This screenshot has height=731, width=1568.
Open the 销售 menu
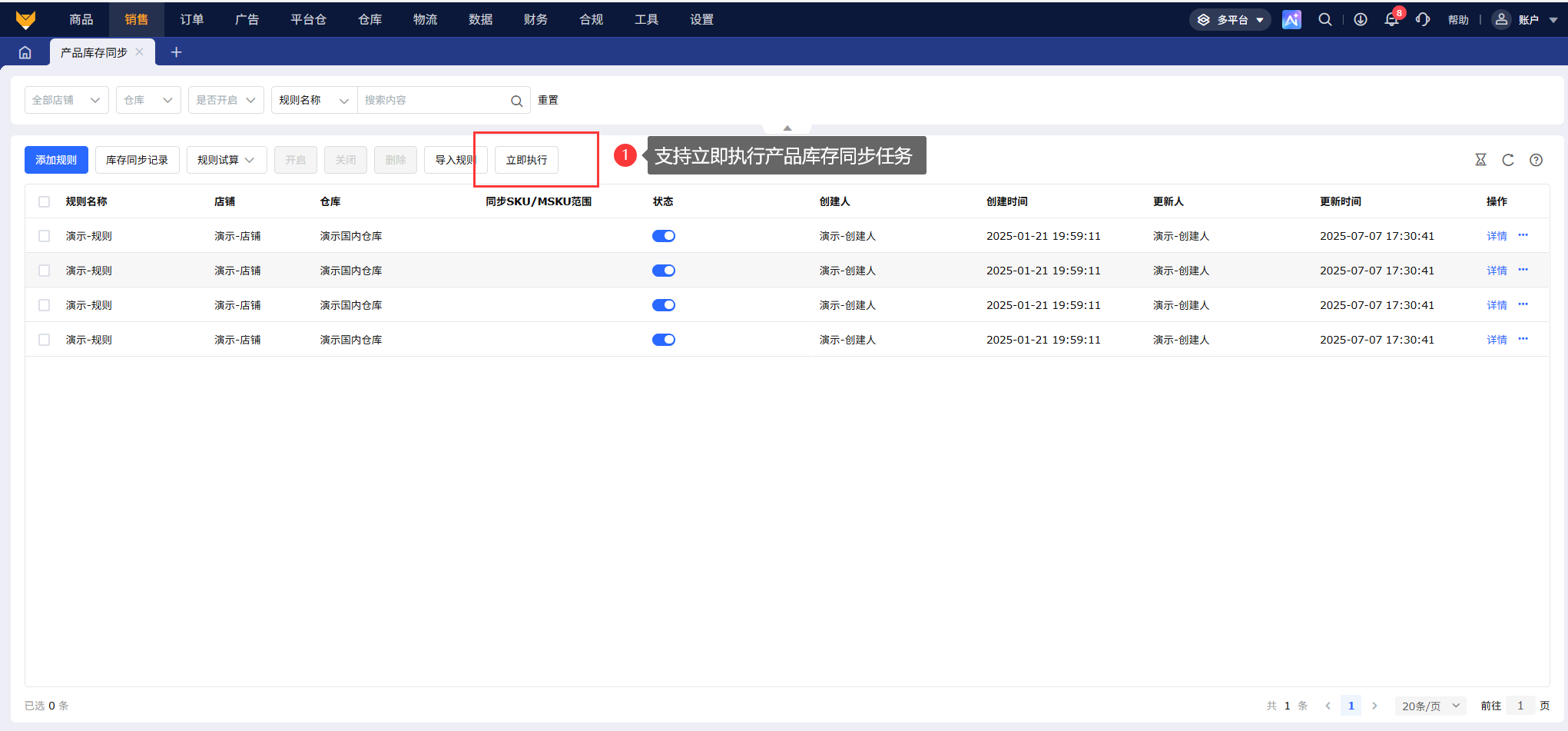(x=136, y=19)
